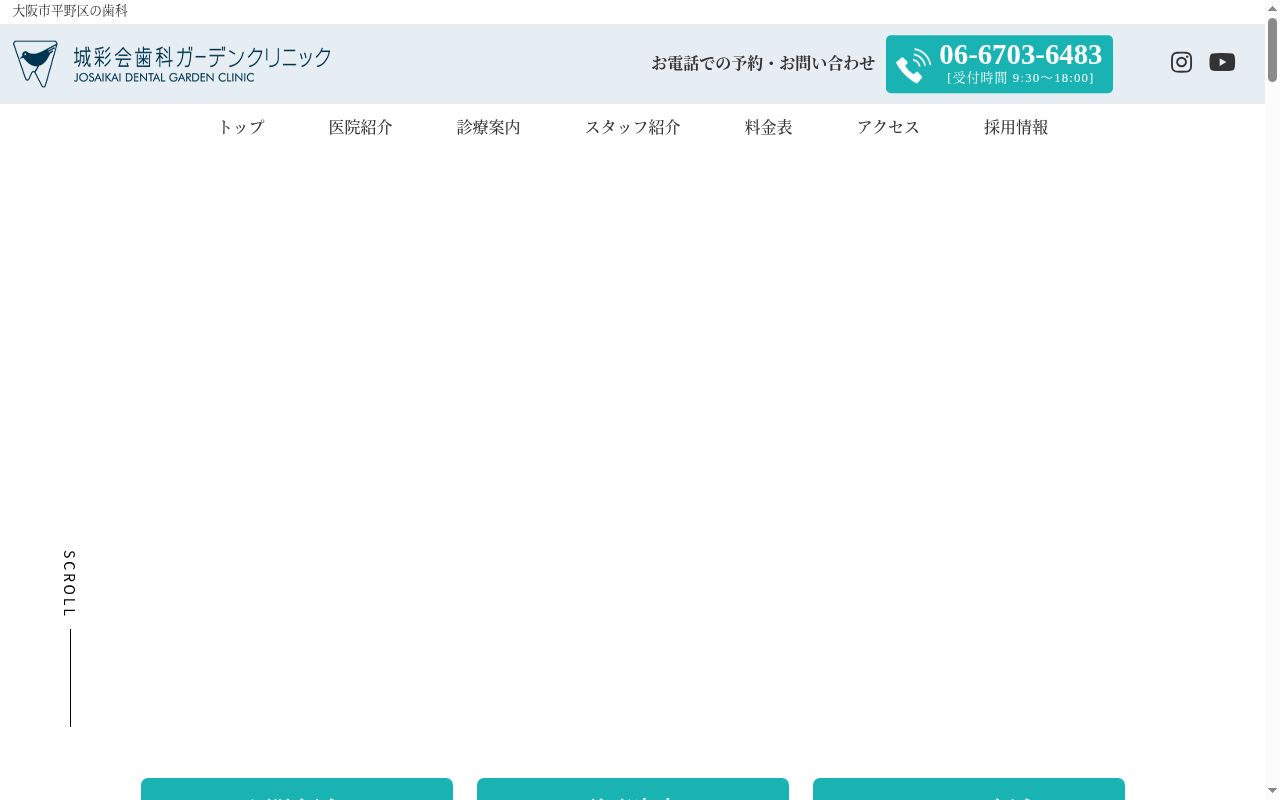Open the clinic's Instagram page

tap(1181, 62)
